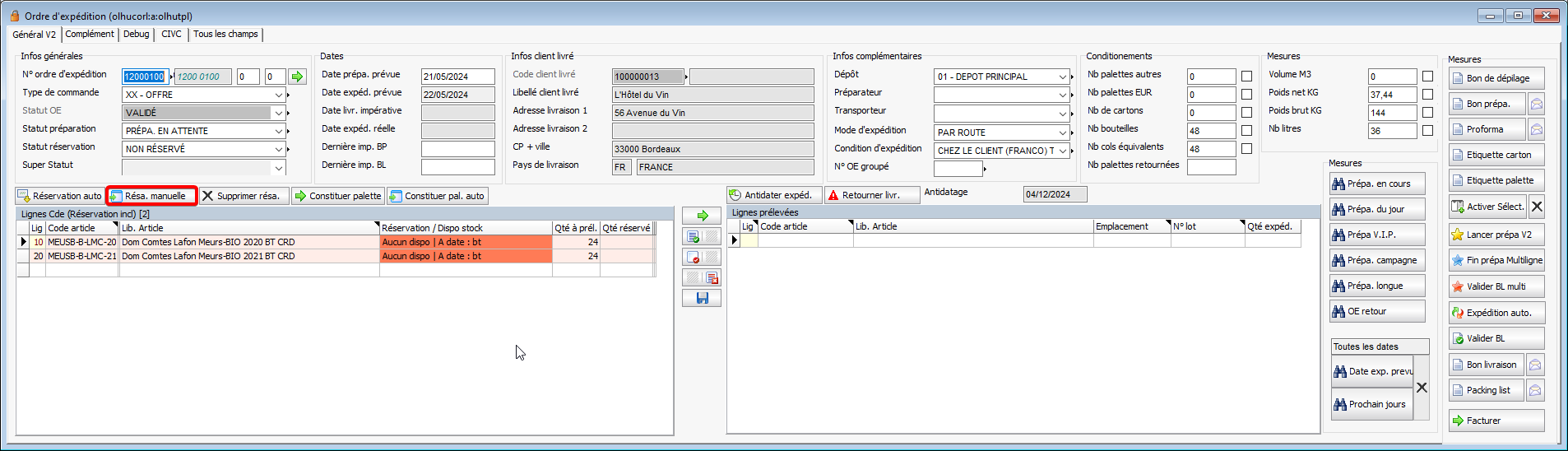Click the X icon beside Activer Sélect.

1537,207
